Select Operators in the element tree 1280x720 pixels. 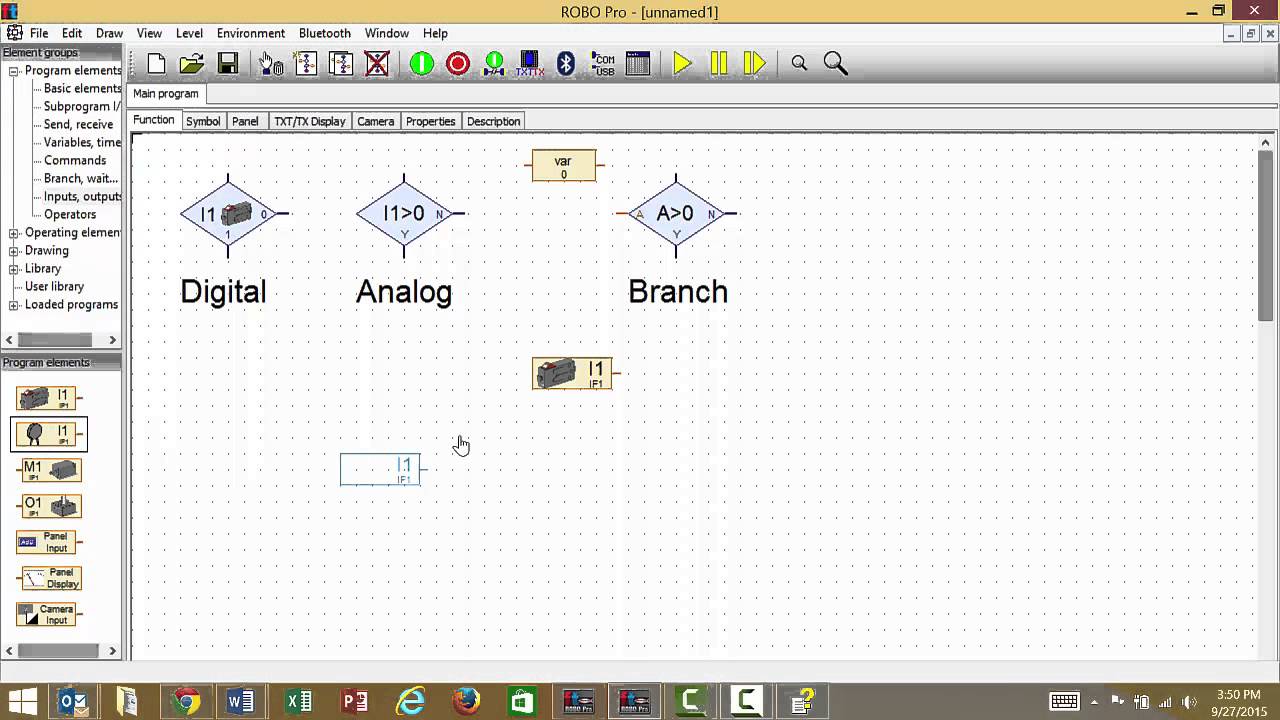pyautogui.click(x=70, y=215)
